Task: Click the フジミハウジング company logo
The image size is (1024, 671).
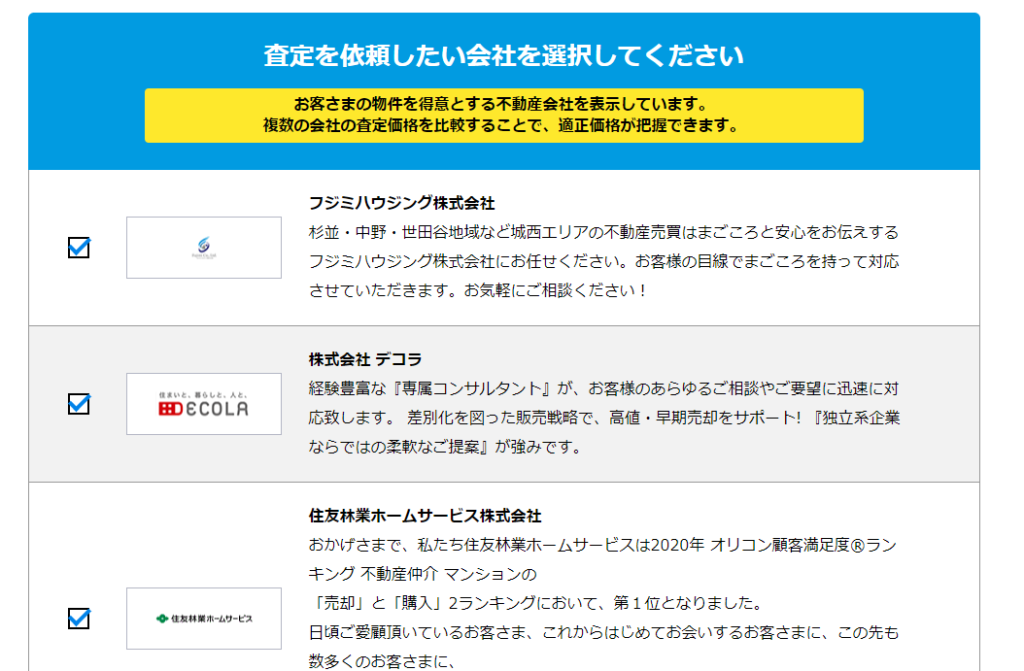Action: [204, 248]
